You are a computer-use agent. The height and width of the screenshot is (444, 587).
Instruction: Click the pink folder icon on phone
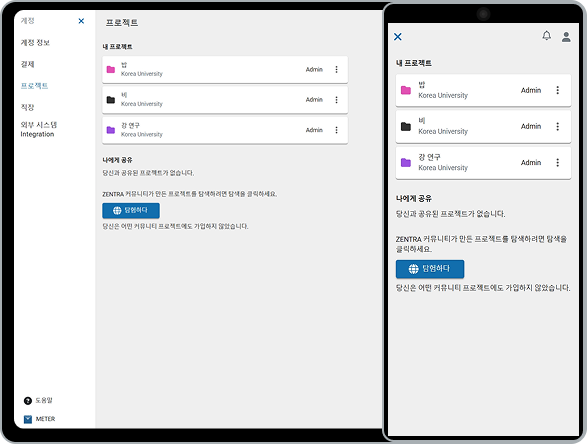406,90
